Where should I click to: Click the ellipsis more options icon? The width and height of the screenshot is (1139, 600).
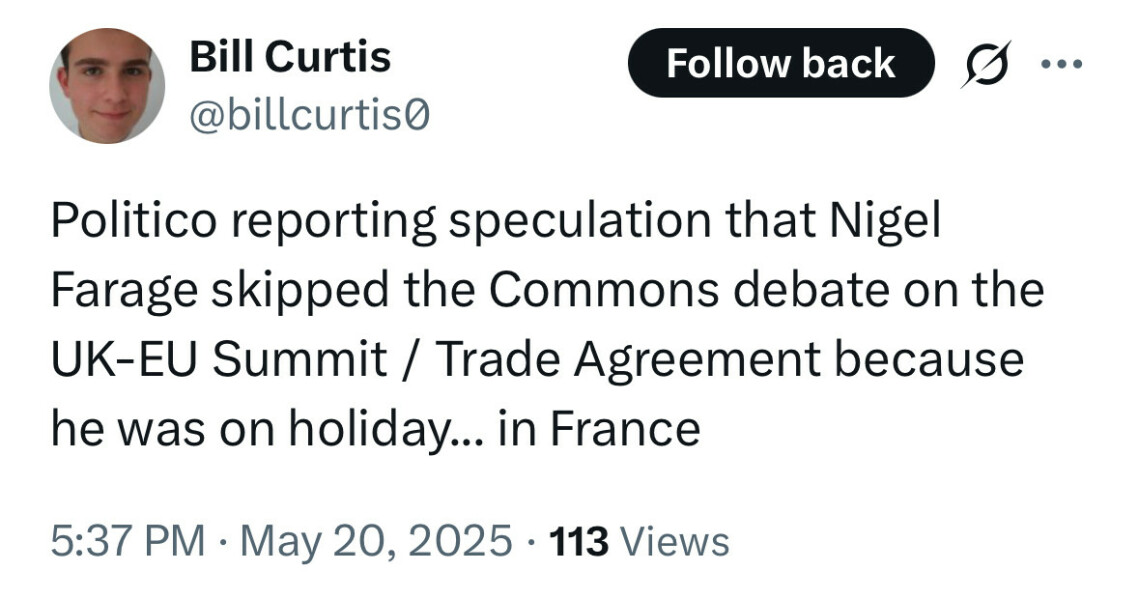(1064, 63)
